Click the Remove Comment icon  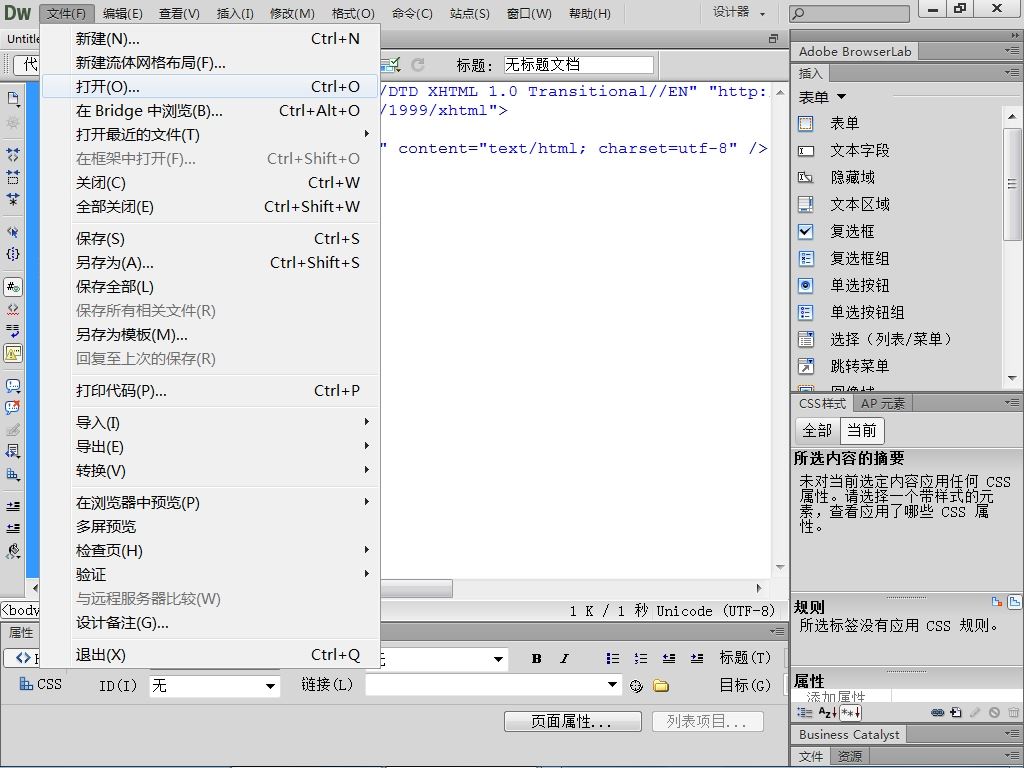click(13, 408)
